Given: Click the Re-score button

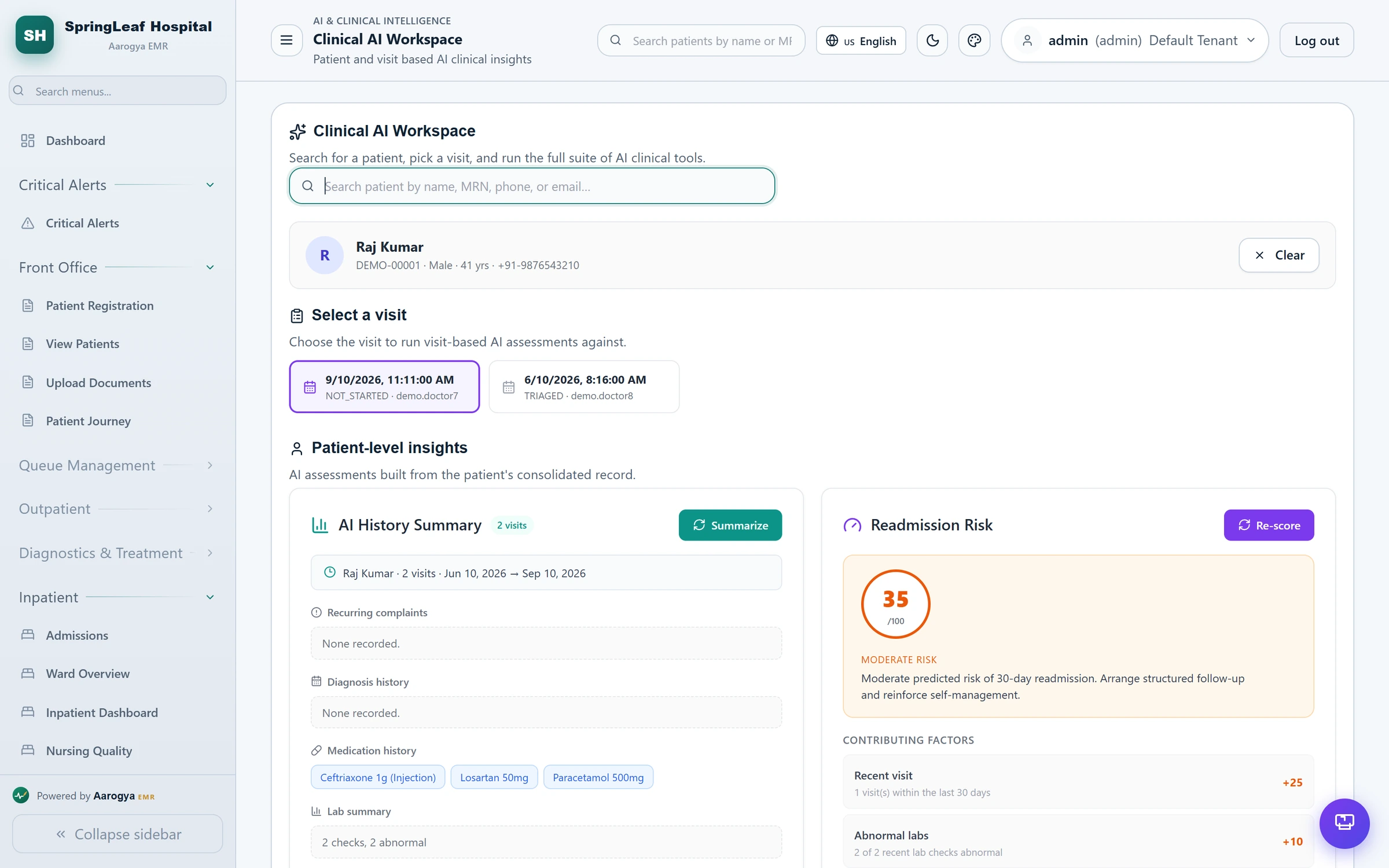Looking at the screenshot, I should click(x=1269, y=525).
